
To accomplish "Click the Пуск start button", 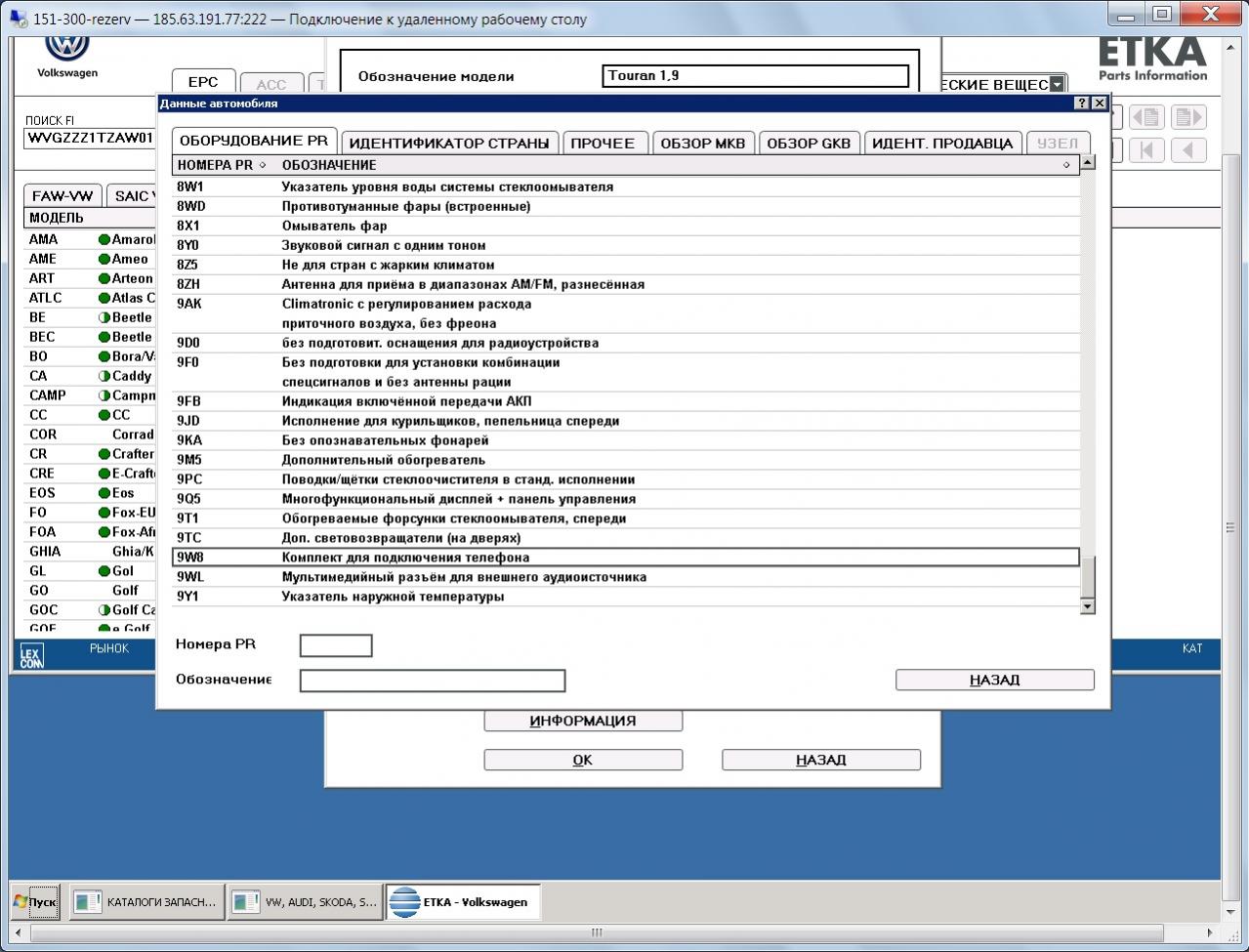I will [x=36, y=902].
